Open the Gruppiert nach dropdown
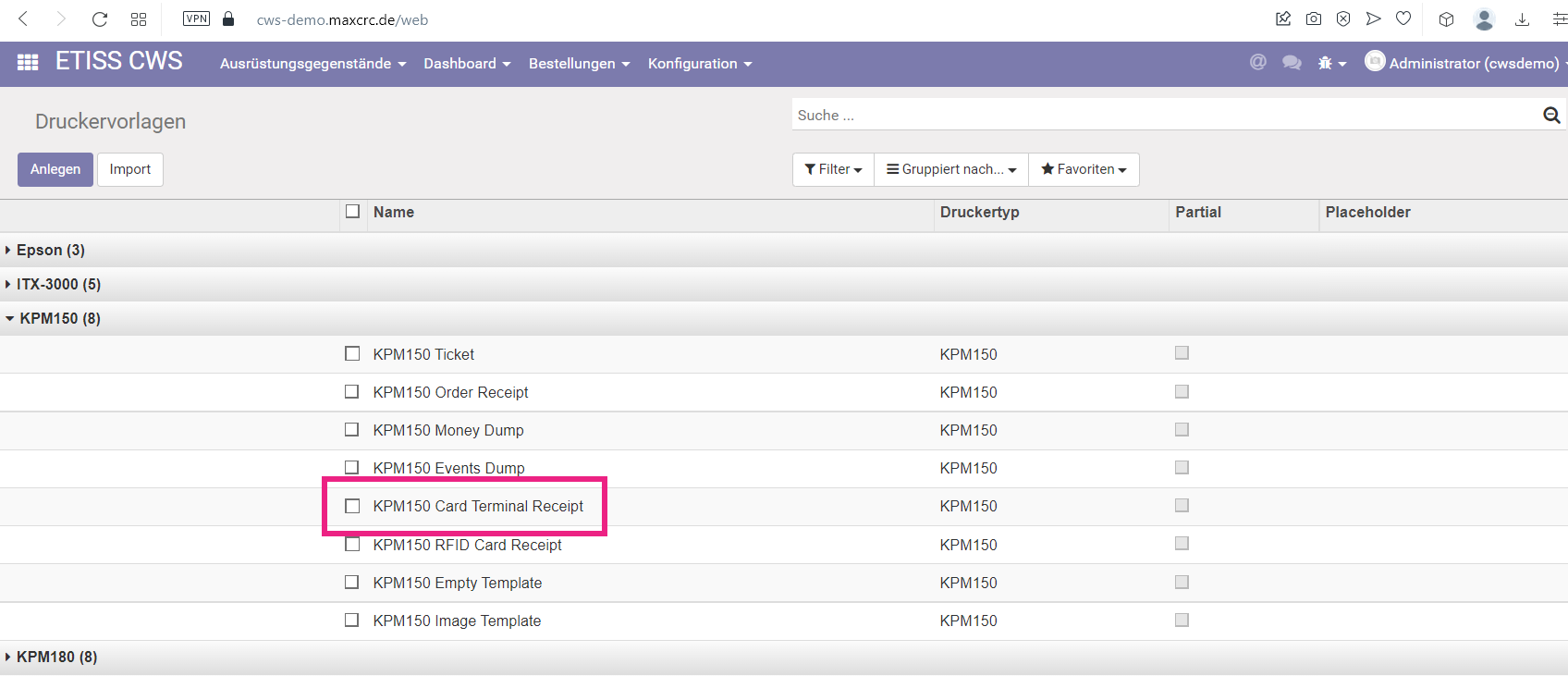Screen dimensions: 1568x676 [x=951, y=169]
